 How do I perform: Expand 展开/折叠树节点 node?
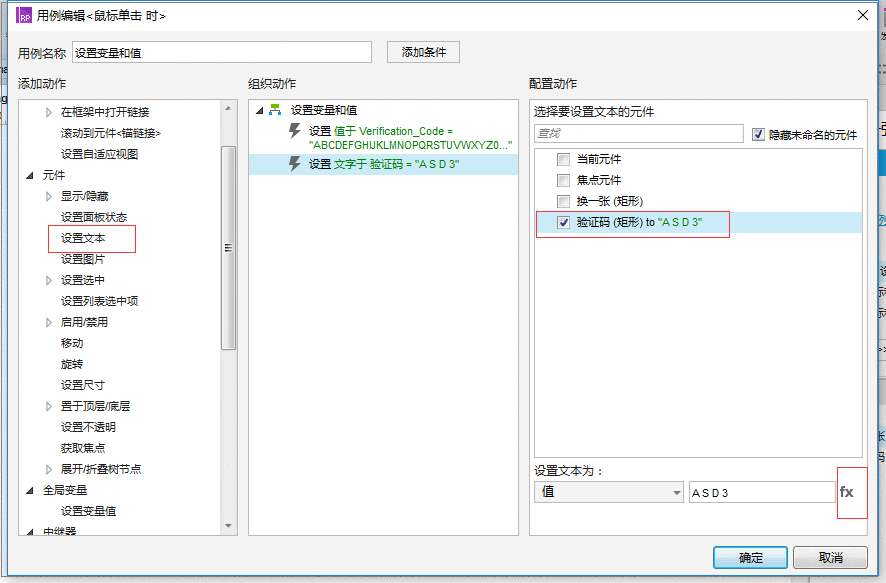[49, 469]
